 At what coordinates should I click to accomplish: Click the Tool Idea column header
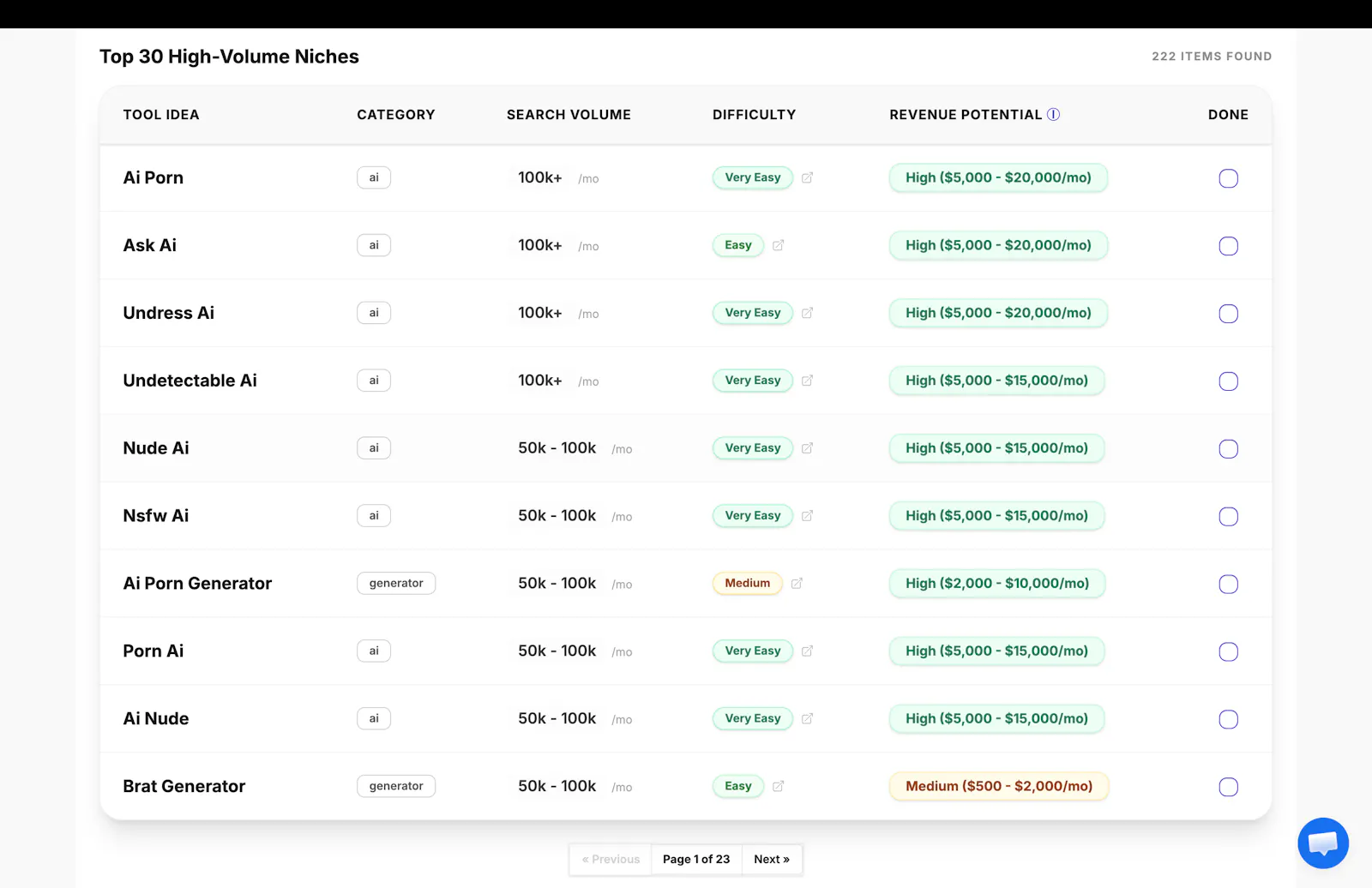tap(161, 115)
